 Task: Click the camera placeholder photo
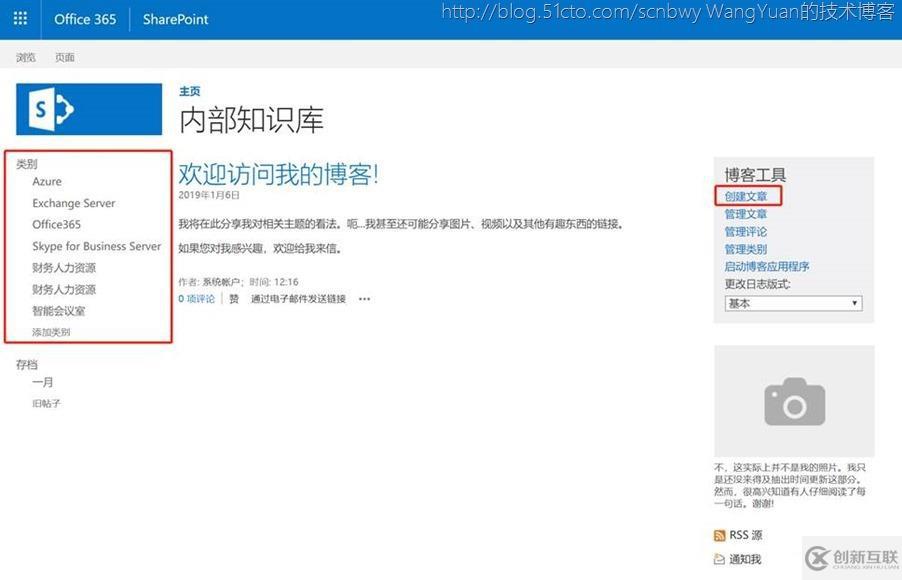point(794,400)
